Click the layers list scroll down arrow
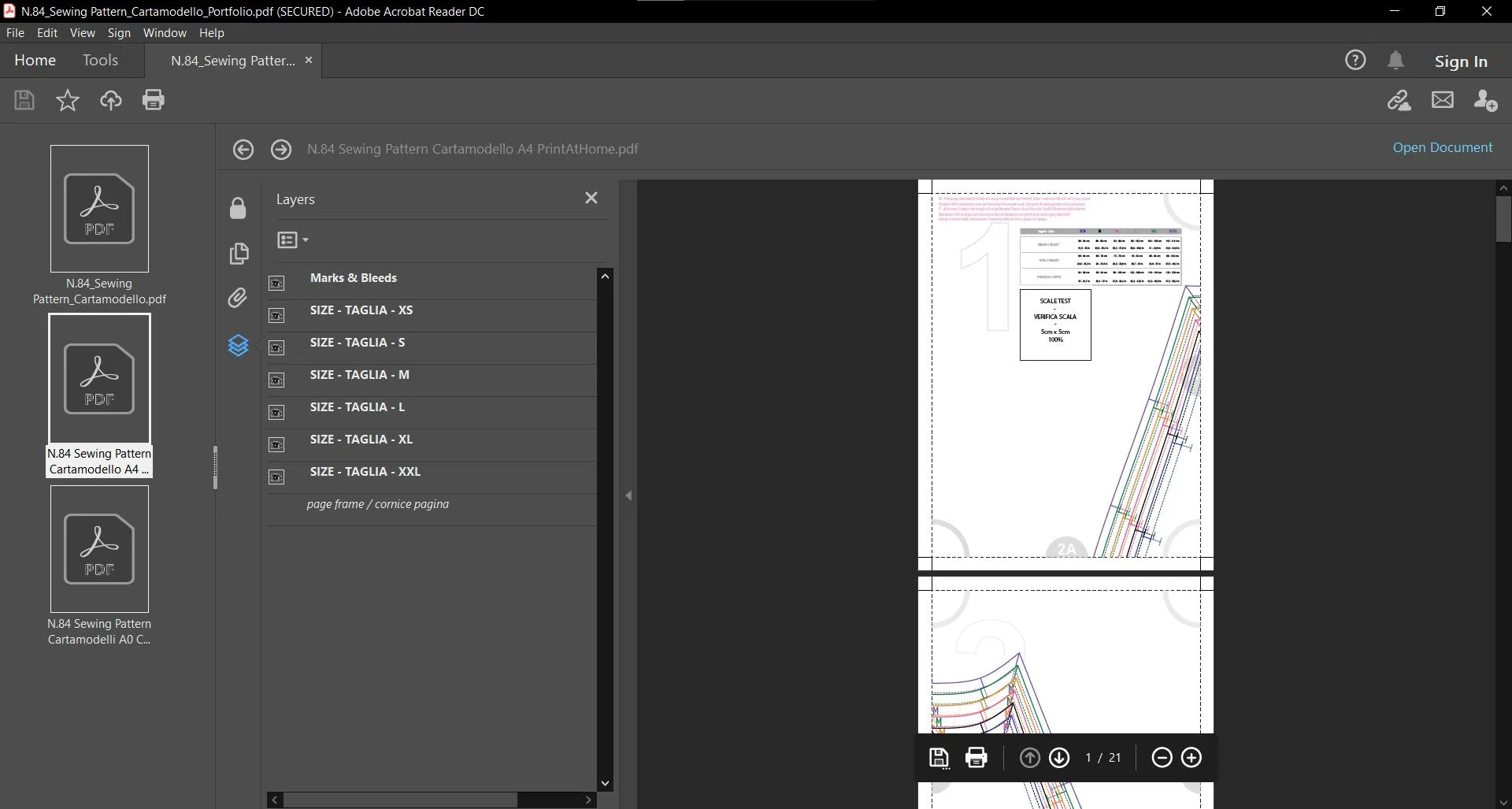The width and height of the screenshot is (1512, 809). pos(605,783)
